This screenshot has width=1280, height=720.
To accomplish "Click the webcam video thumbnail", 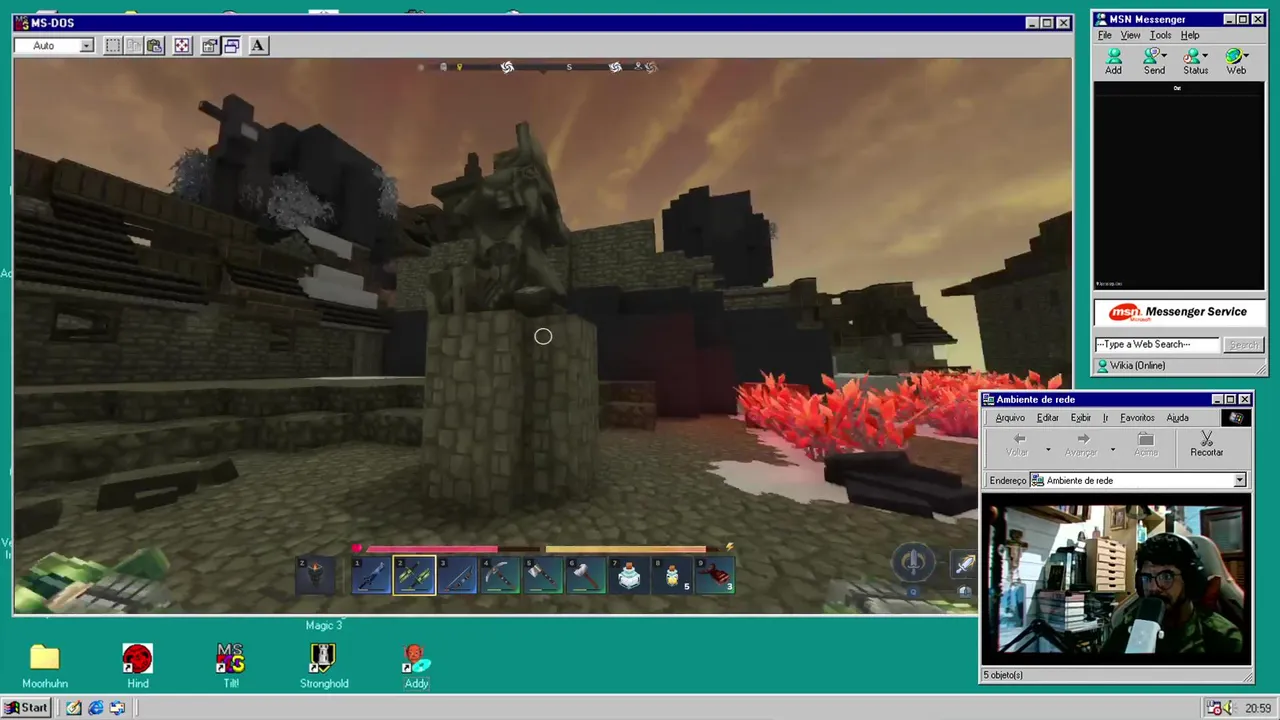I will (1116, 581).
